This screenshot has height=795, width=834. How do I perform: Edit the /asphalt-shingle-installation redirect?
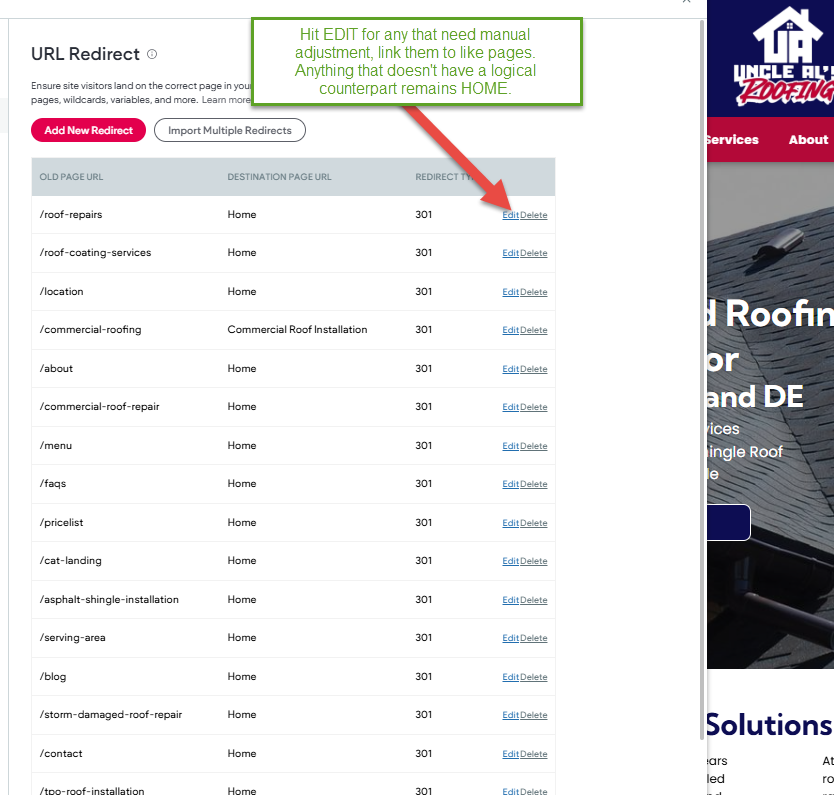tap(510, 600)
